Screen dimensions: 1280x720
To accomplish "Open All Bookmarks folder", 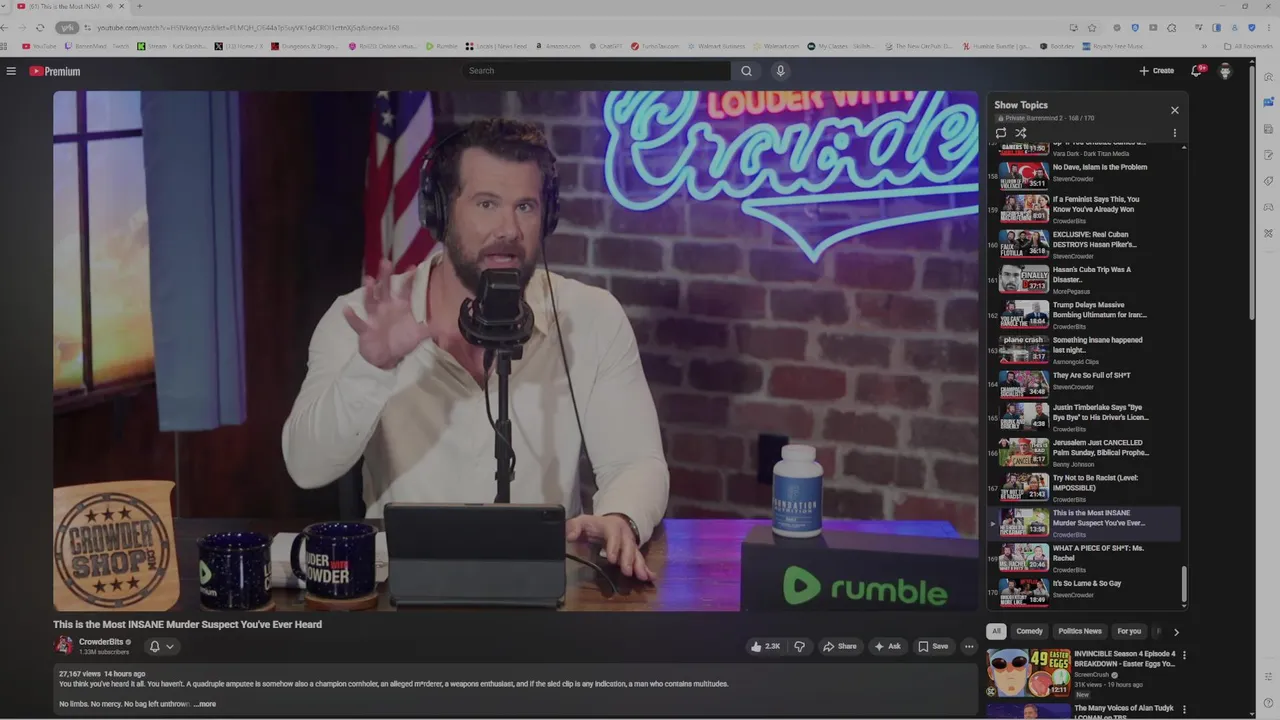I will point(1249,46).
